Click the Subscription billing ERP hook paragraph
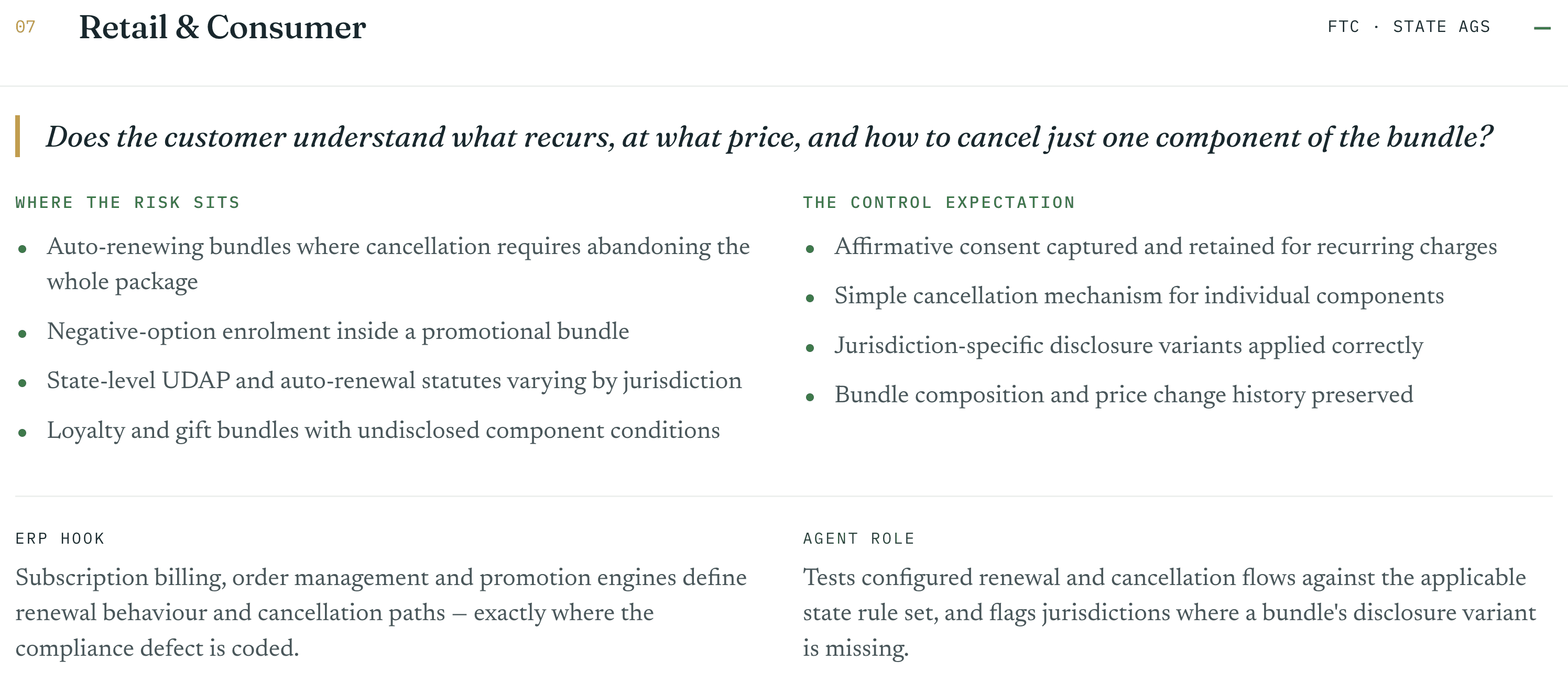 381,612
